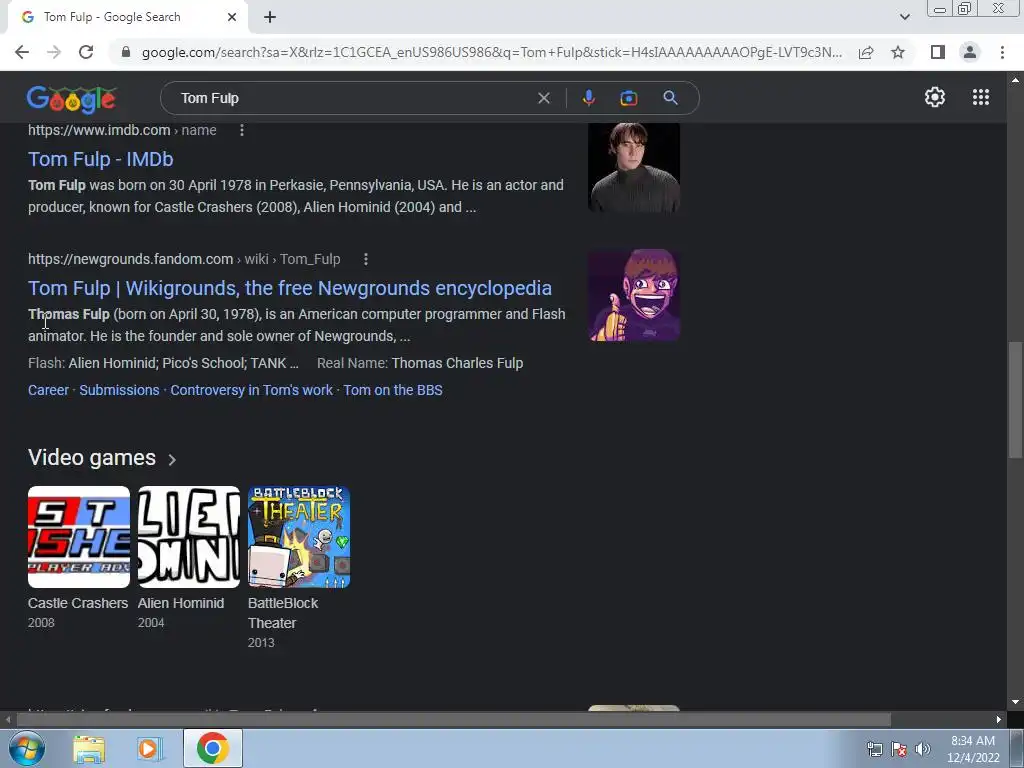Bookmark this page with star
The height and width of the screenshot is (768, 1024).
[898, 52]
